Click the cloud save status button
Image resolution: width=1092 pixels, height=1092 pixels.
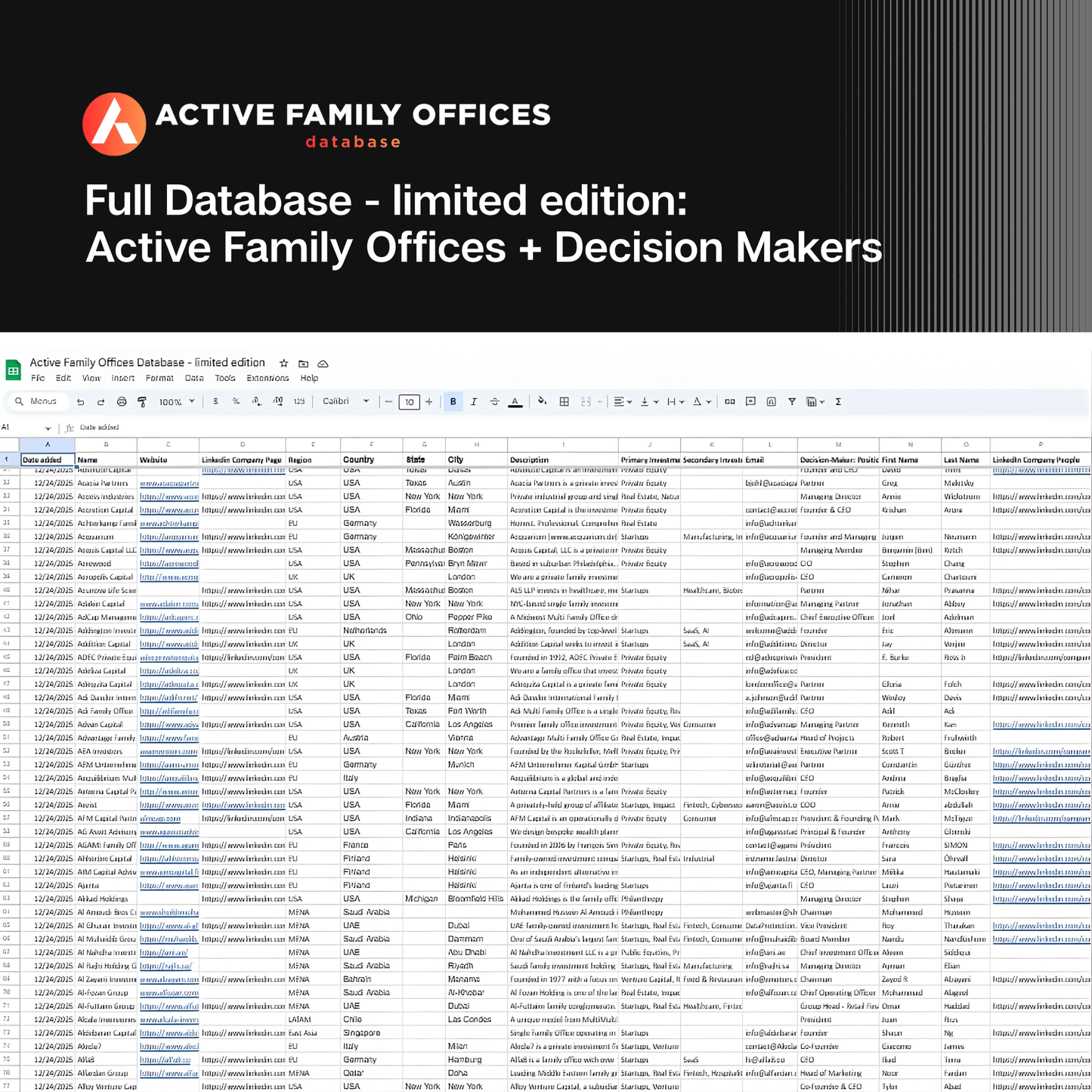tap(323, 363)
